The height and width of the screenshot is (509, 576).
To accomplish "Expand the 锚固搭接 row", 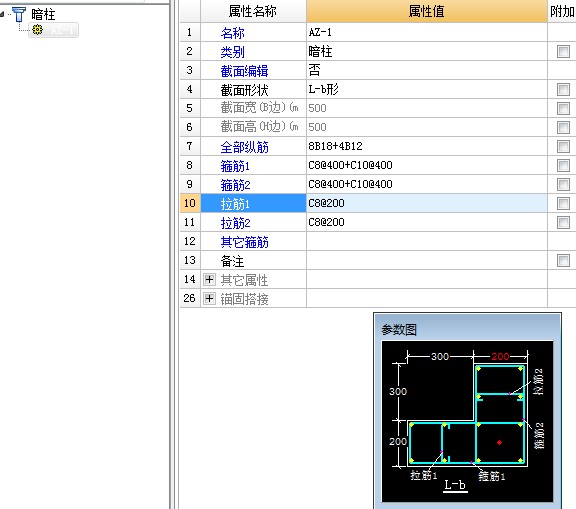I will click(209, 298).
